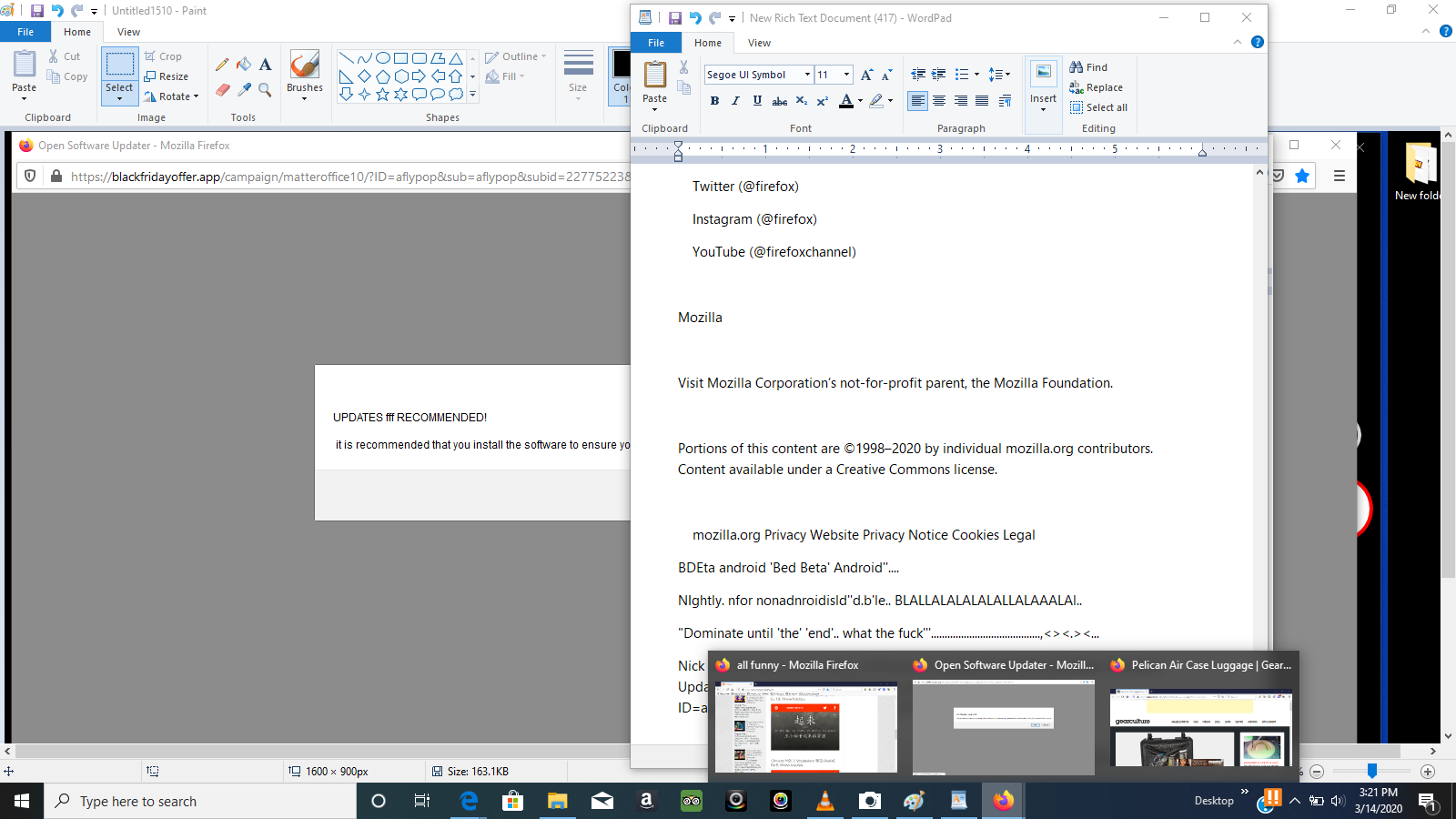
Task: Shrink the font size in WordPad
Action: [x=886, y=75]
